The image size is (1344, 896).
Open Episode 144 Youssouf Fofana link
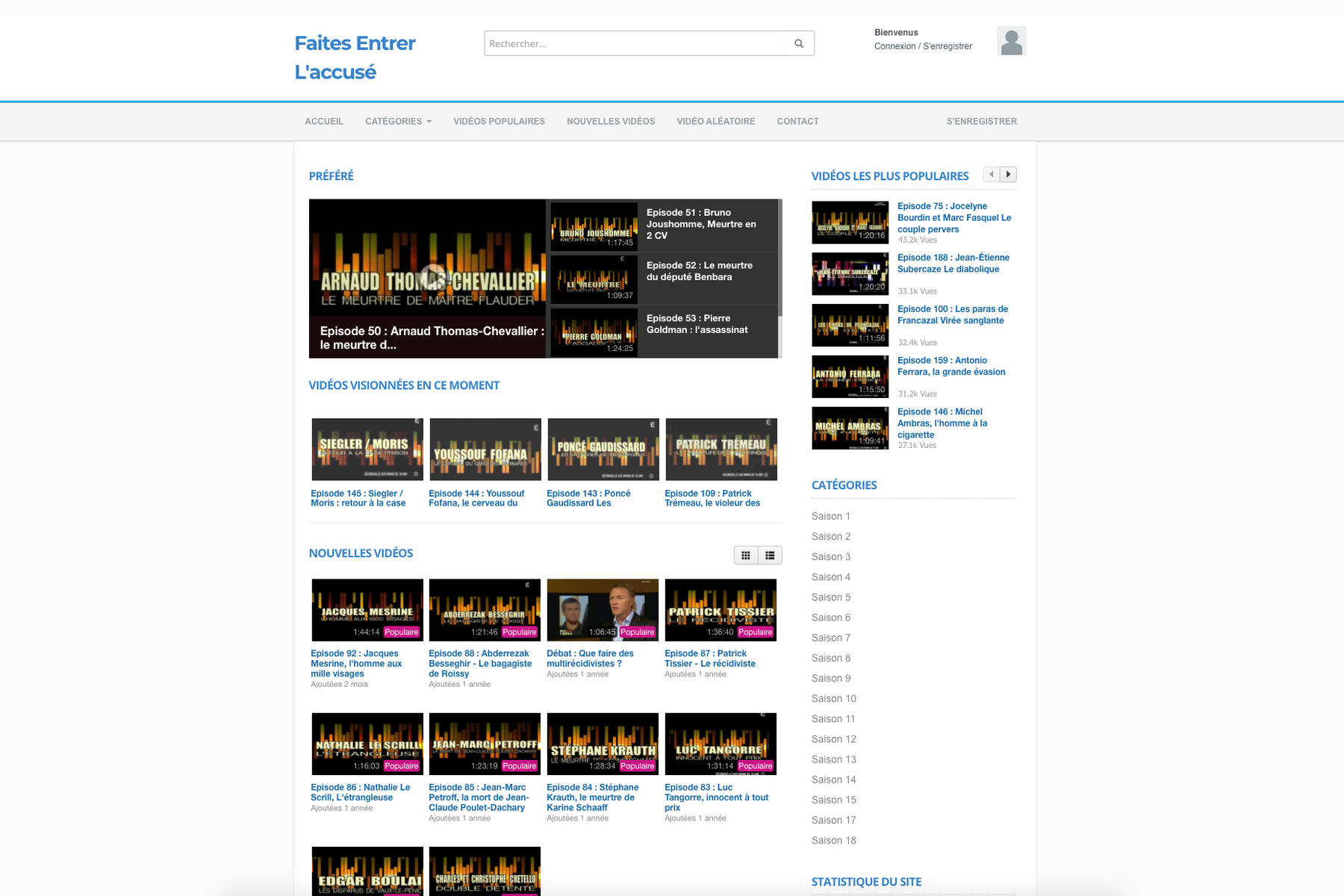[x=476, y=499]
